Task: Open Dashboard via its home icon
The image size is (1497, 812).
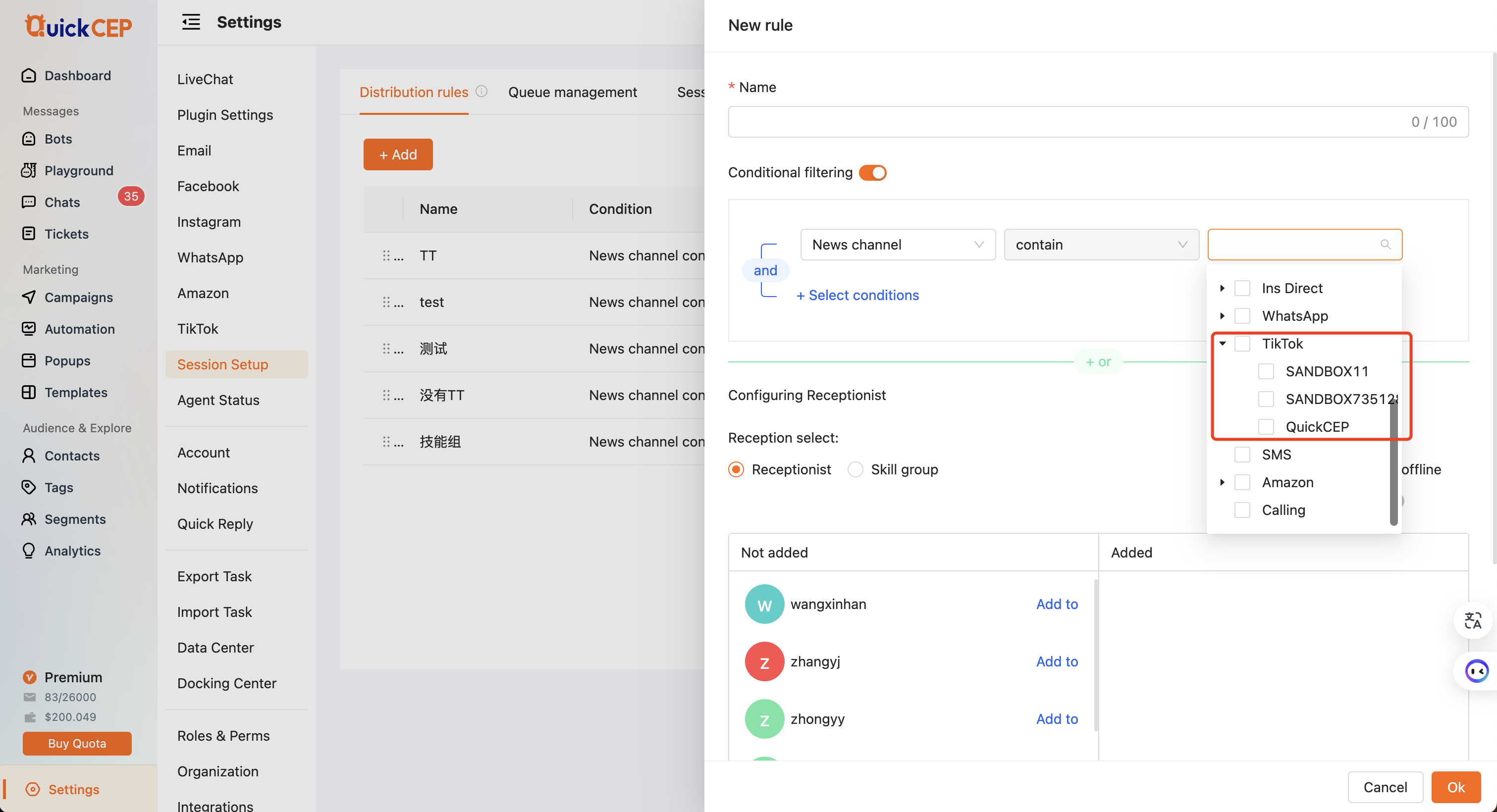Action: point(28,76)
